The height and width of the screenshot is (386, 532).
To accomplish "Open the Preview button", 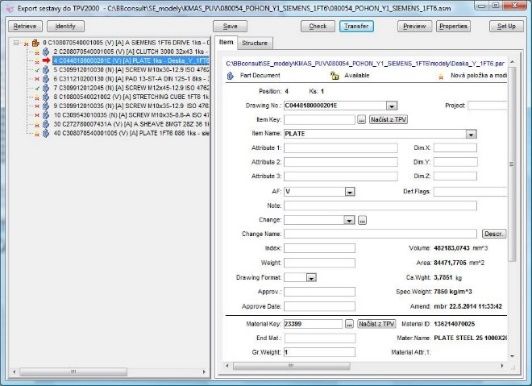I will (x=415, y=26).
